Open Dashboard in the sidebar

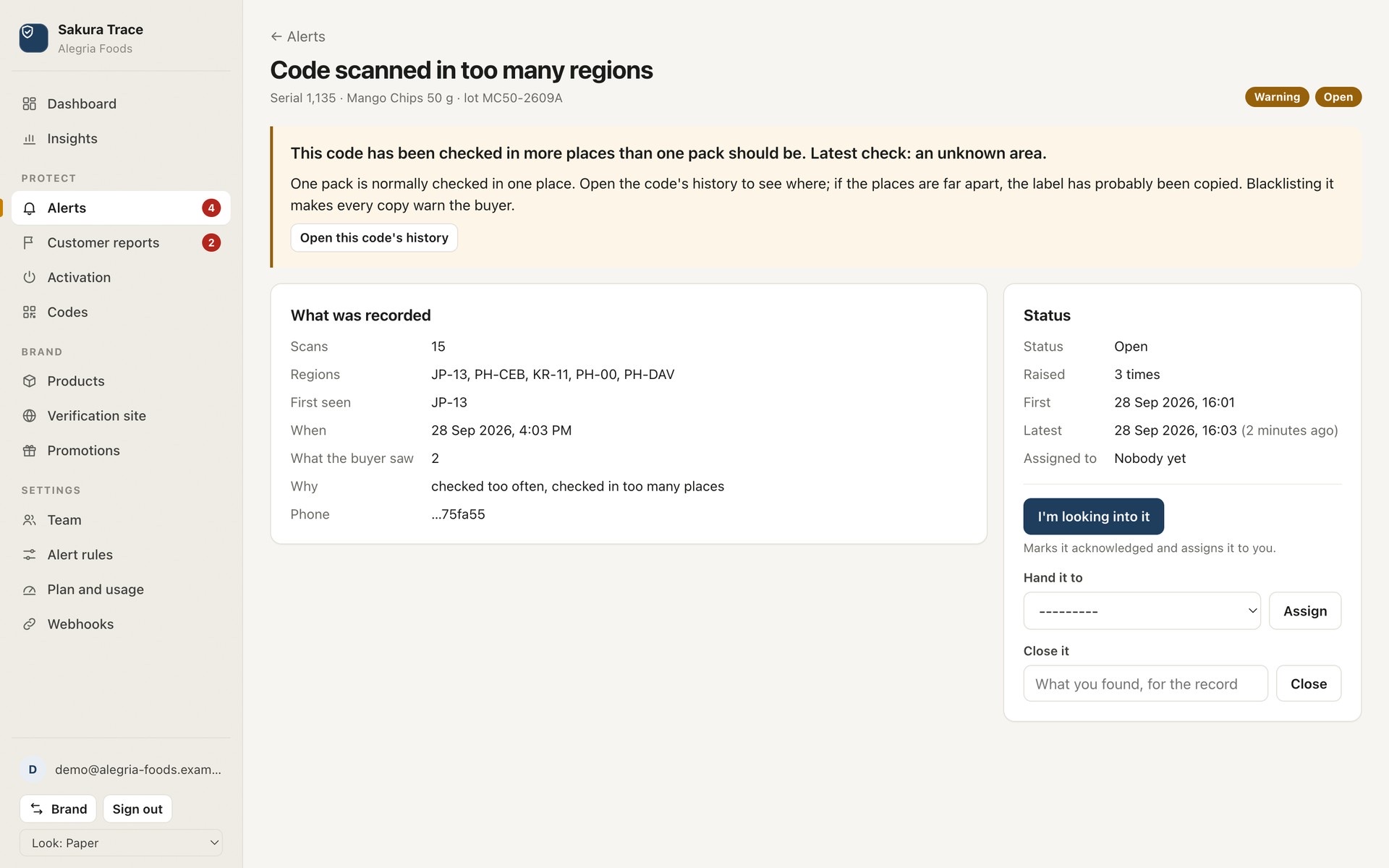[x=121, y=103]
